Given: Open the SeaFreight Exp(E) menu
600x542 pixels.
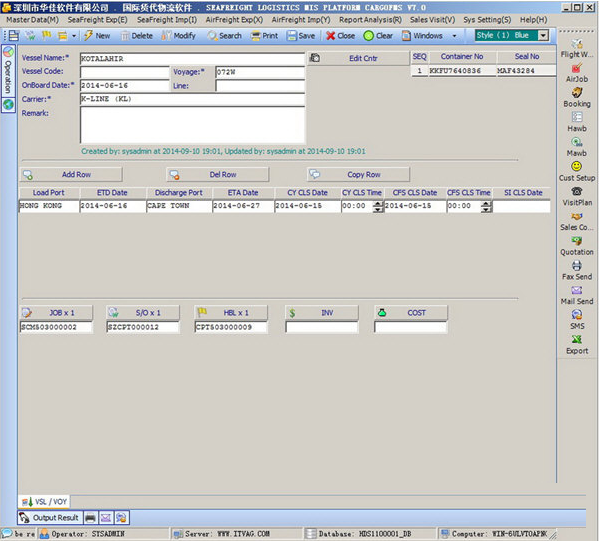Looking at the screenshot, I should coord(97,19).
